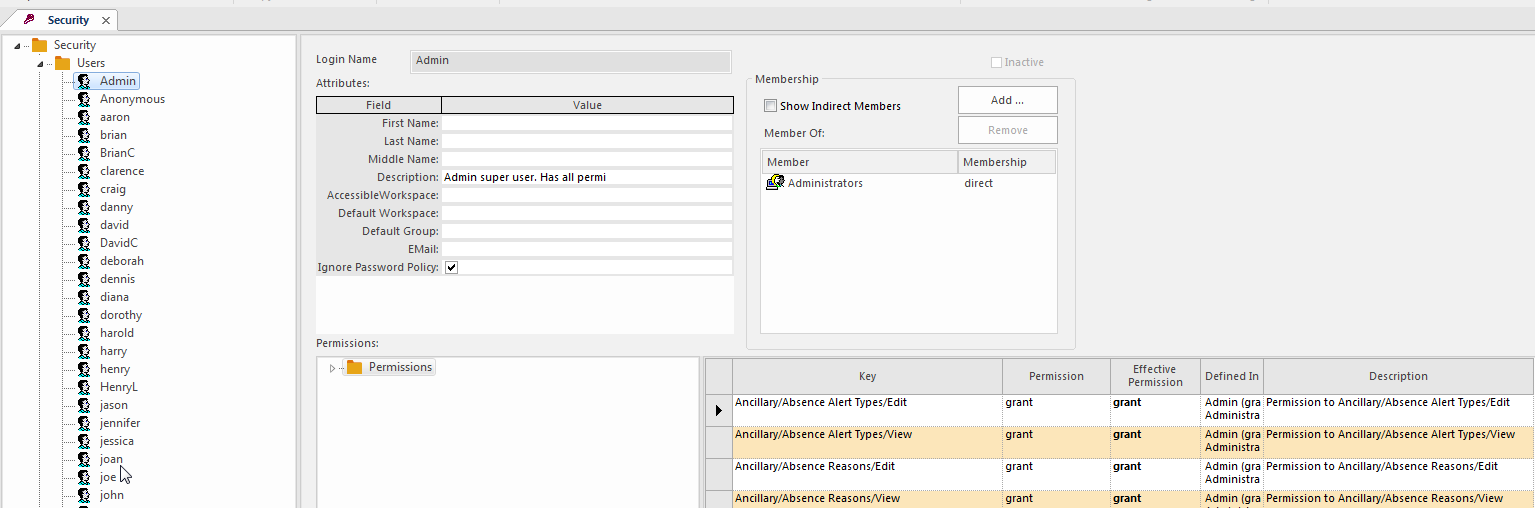1535x508 pixels.
Task: Collapse the Users tree node
Action: pos(40,64)
